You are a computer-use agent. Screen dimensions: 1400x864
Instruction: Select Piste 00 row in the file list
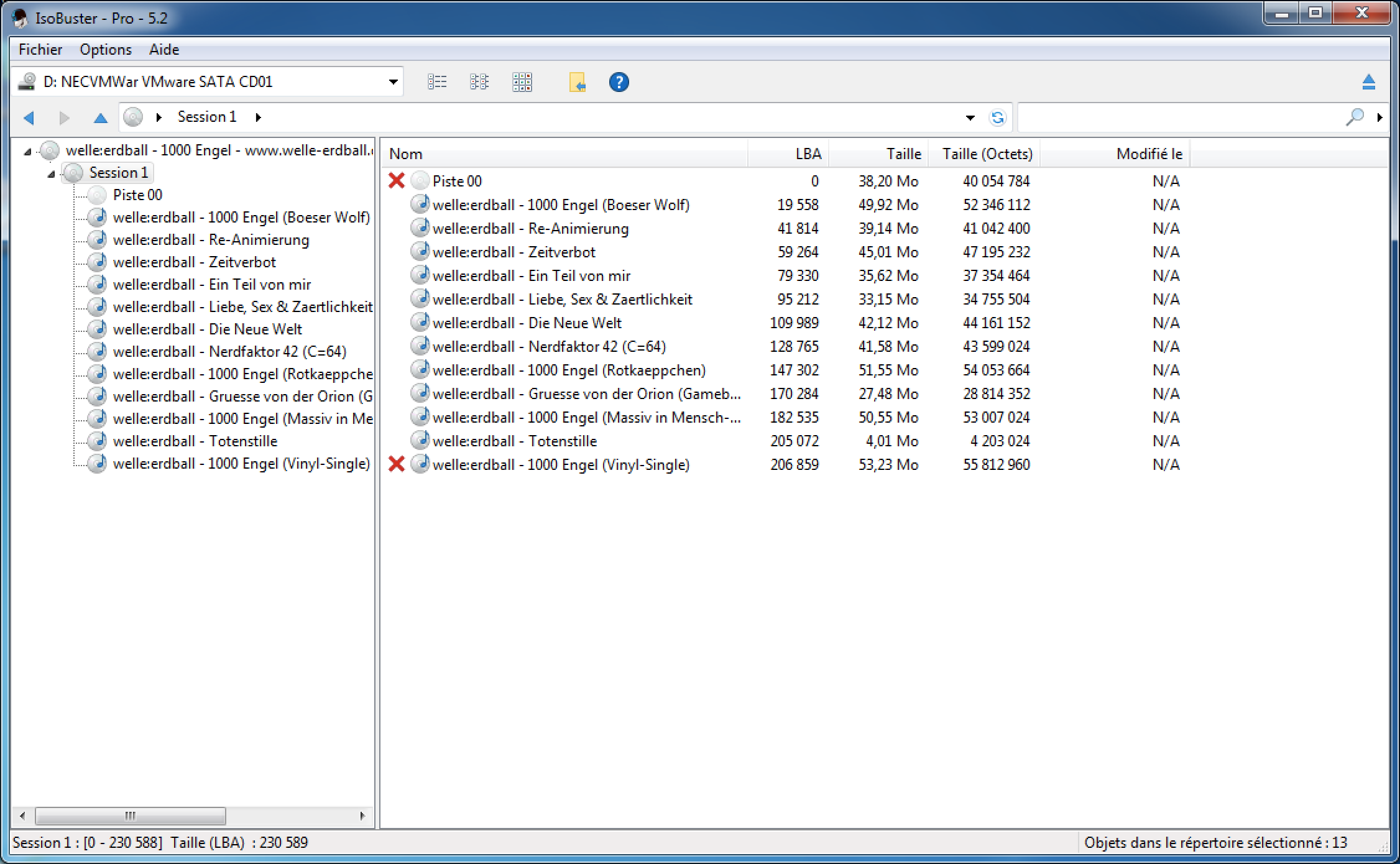tap(457, 181)
